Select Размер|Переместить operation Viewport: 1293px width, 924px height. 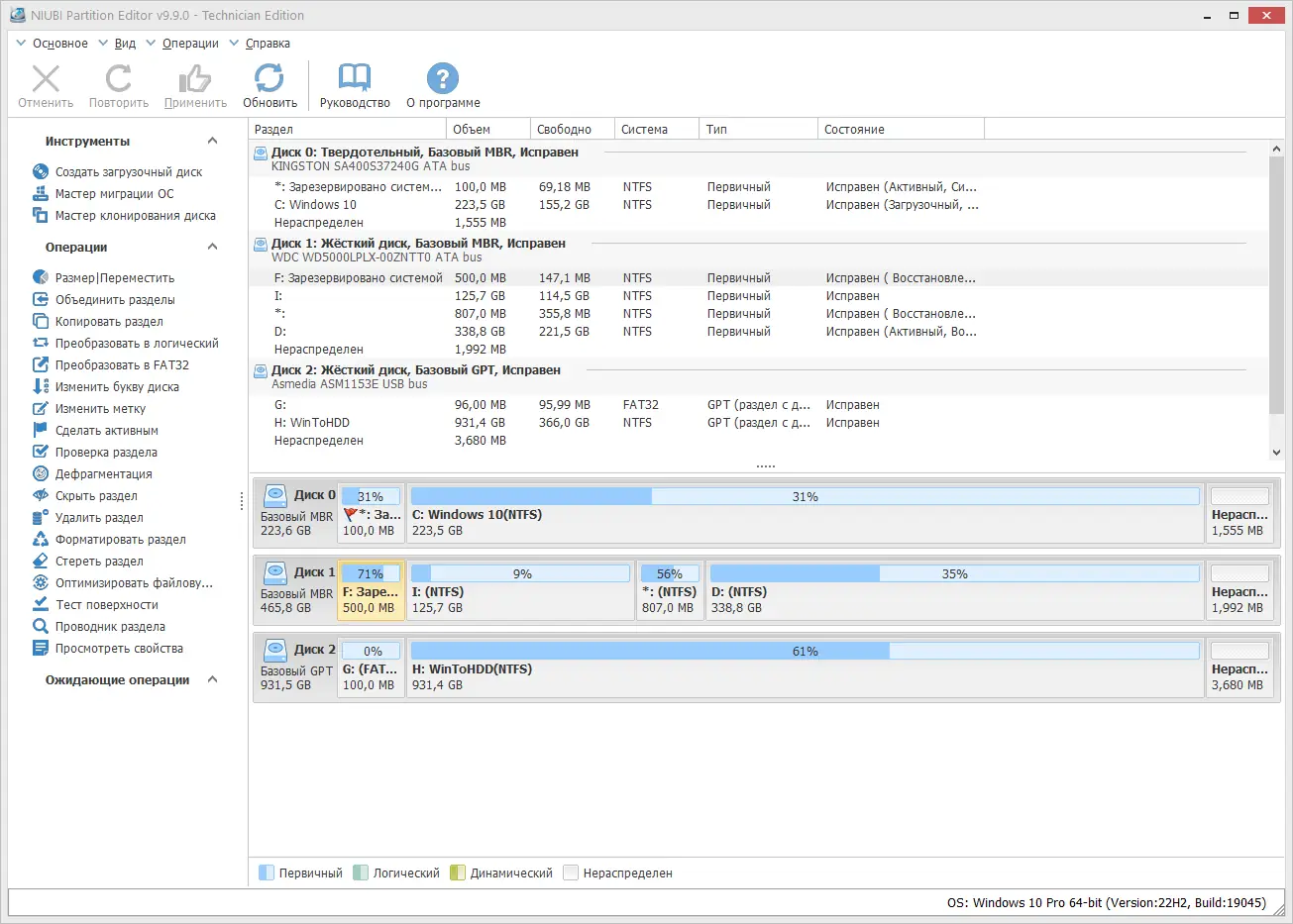[x=114, y=278]
